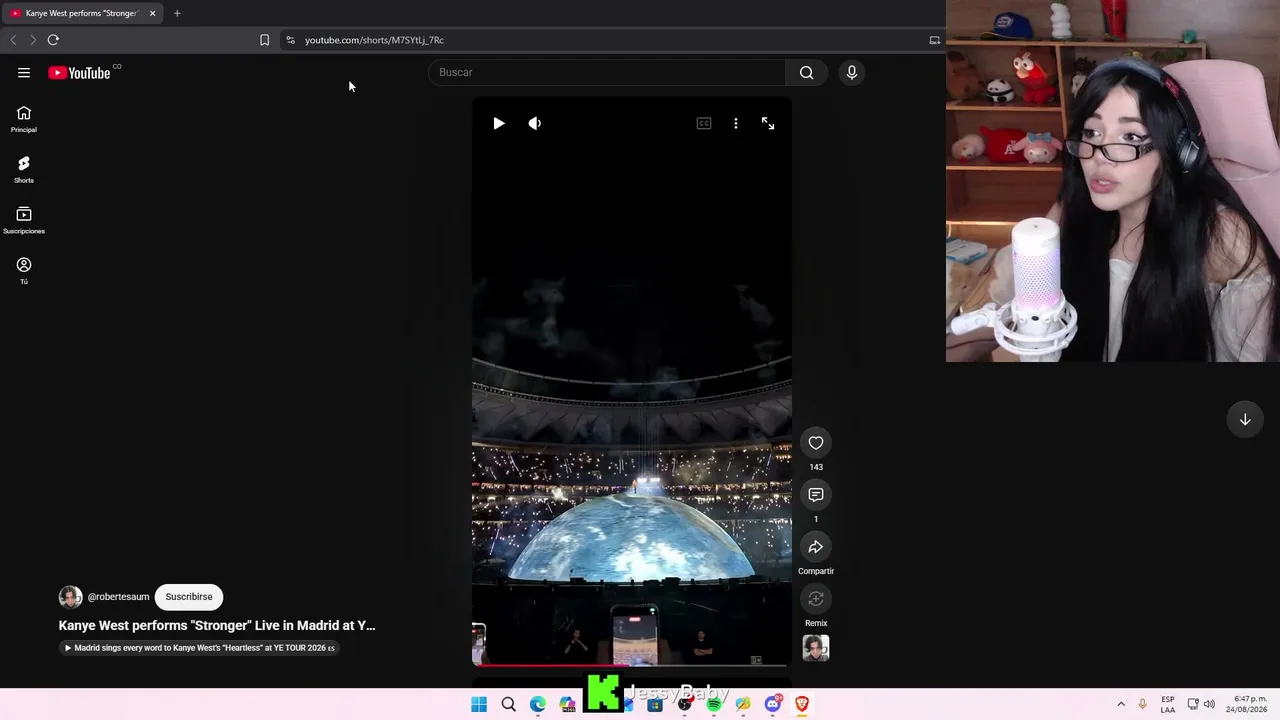Open the @robertesaum channel link
The image size is (1280, 720).
tap(118, 597)
